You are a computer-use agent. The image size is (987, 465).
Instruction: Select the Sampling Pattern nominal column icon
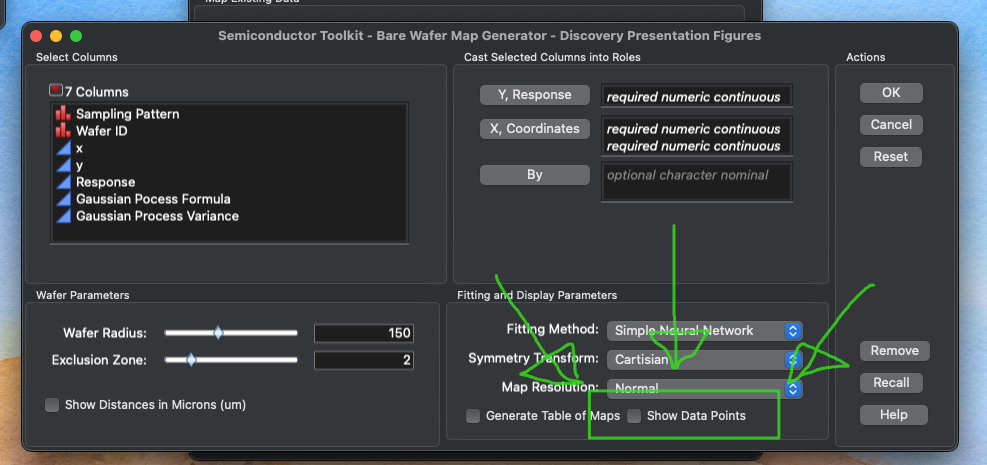pos(63,114)
